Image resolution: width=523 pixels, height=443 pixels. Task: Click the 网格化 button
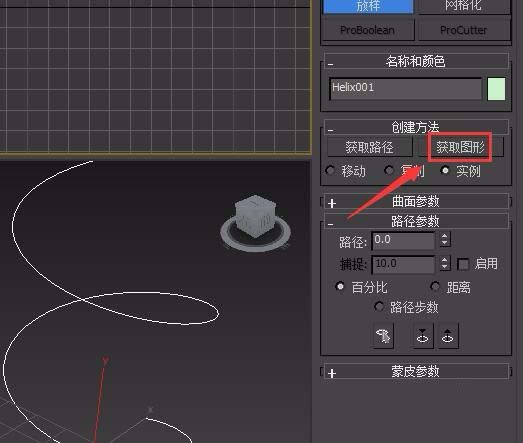click(464, 6)
